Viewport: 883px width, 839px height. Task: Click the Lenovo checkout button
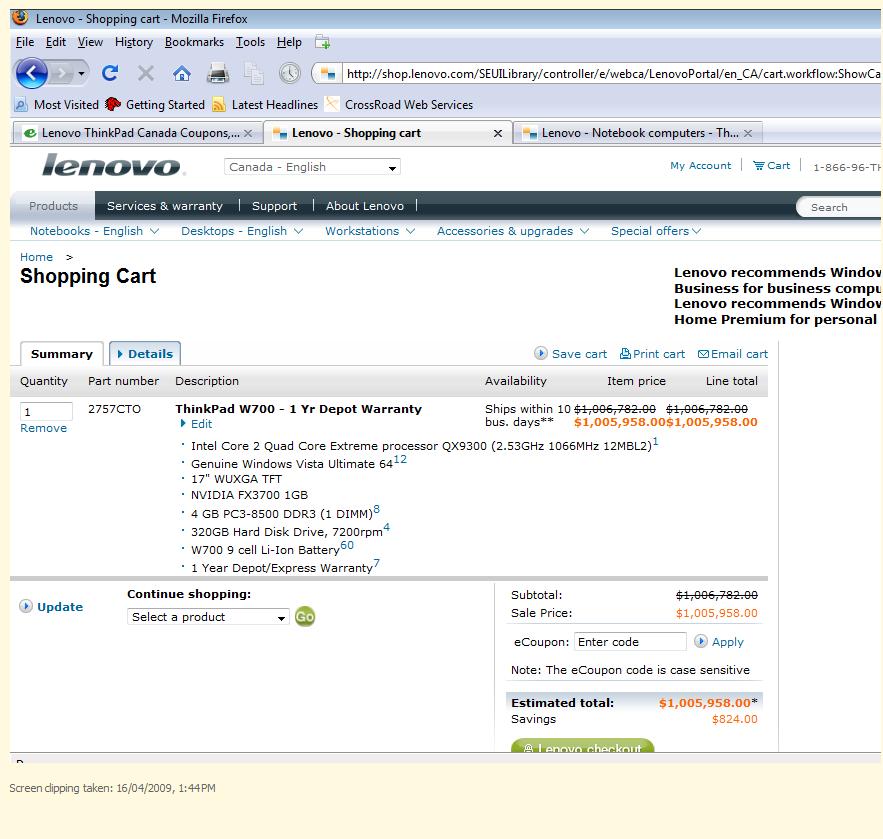[x=582, y=746]
